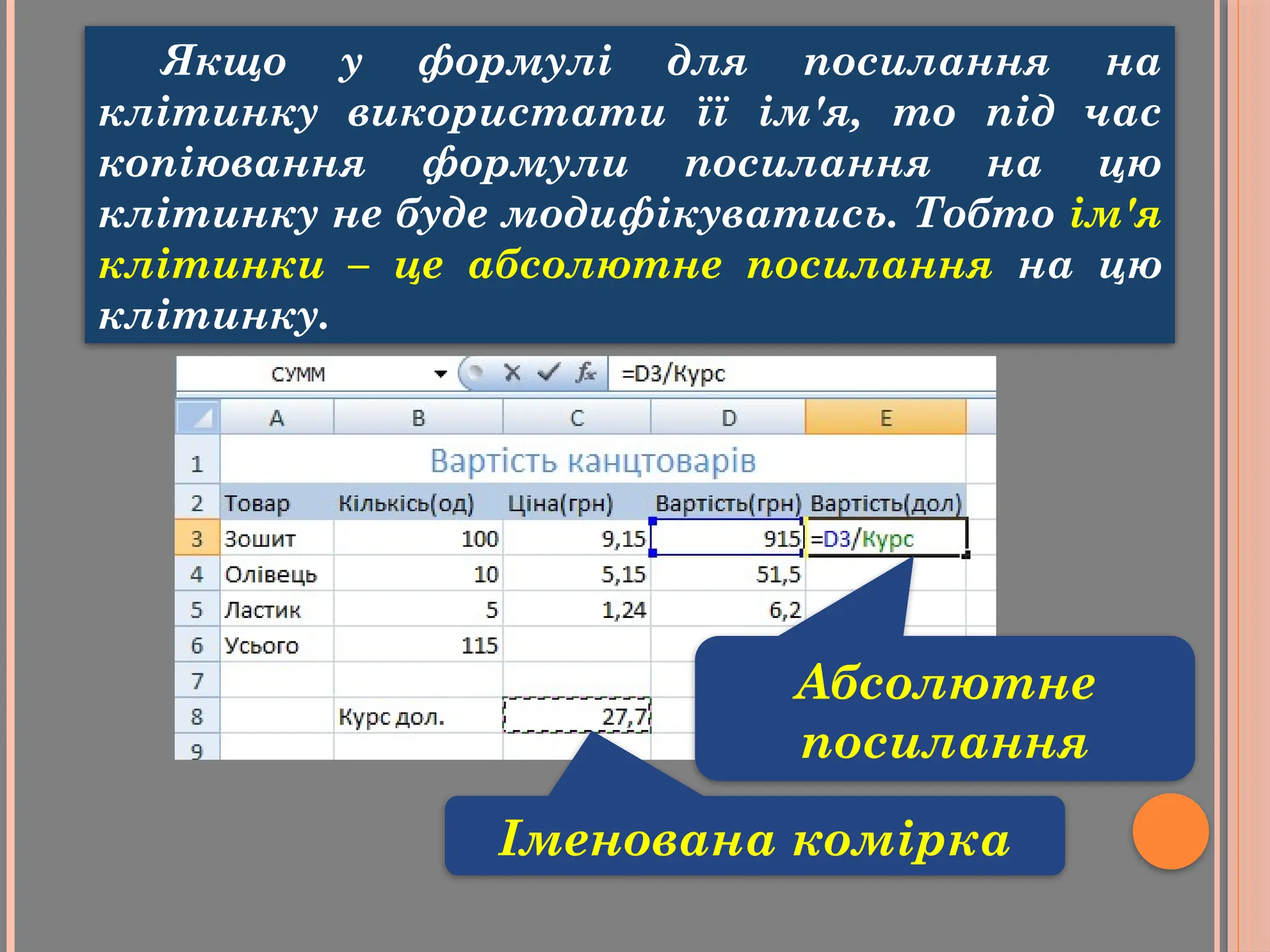Select row 7 header

click(x=197, y=680)
